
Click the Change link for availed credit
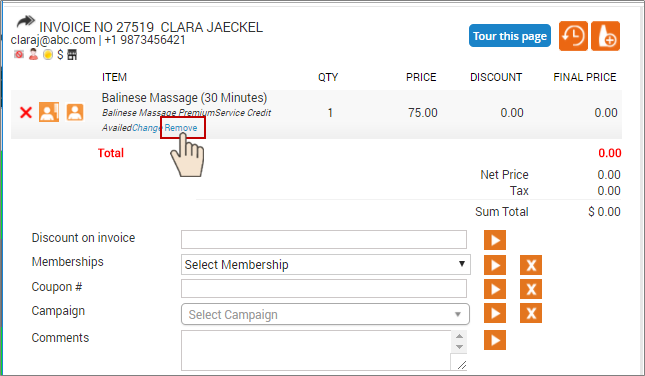pos(147,128)
